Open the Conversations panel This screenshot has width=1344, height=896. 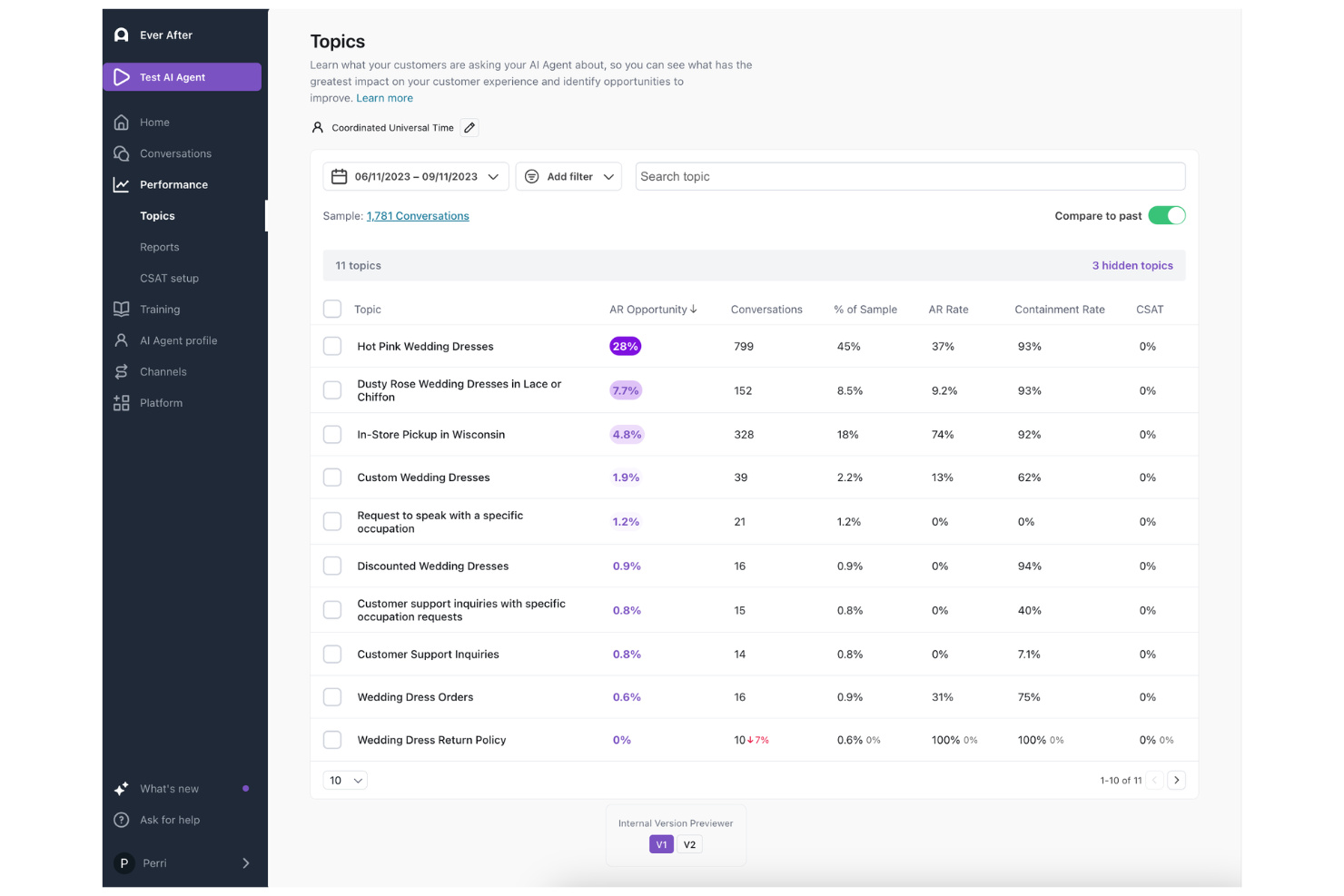coord(174,153)
